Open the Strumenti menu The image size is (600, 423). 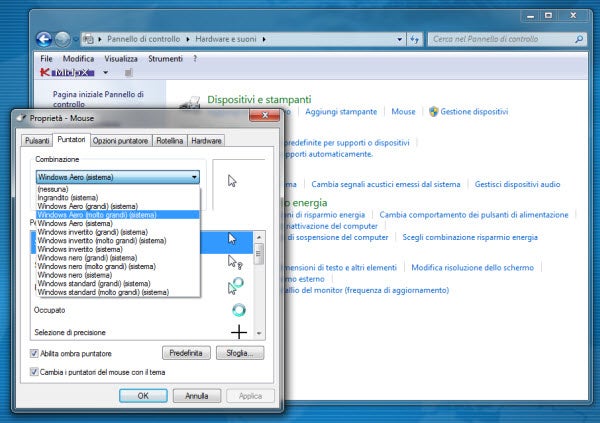[165, 59]
